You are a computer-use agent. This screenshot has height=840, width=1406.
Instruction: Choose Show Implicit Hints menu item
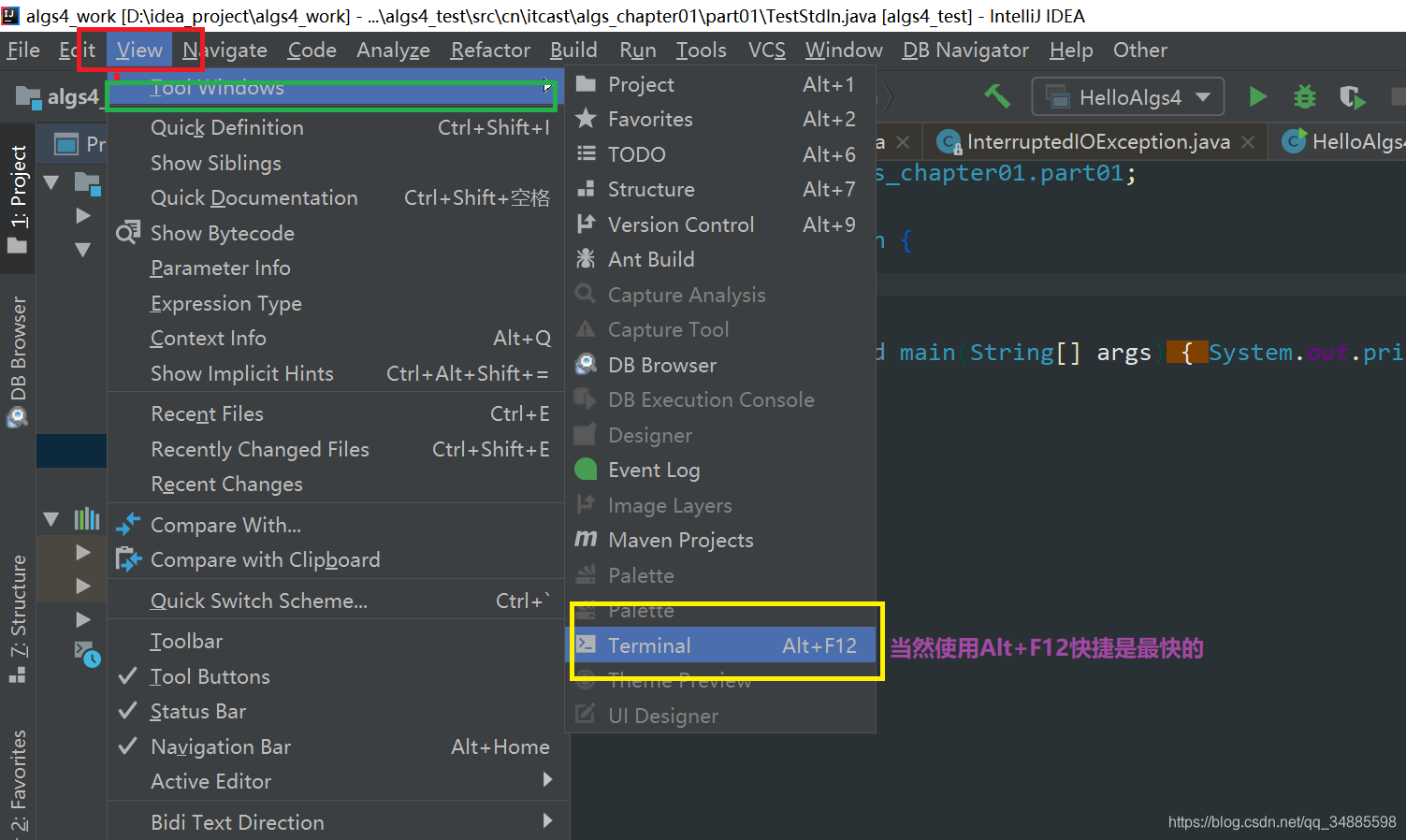coord(338,373)
